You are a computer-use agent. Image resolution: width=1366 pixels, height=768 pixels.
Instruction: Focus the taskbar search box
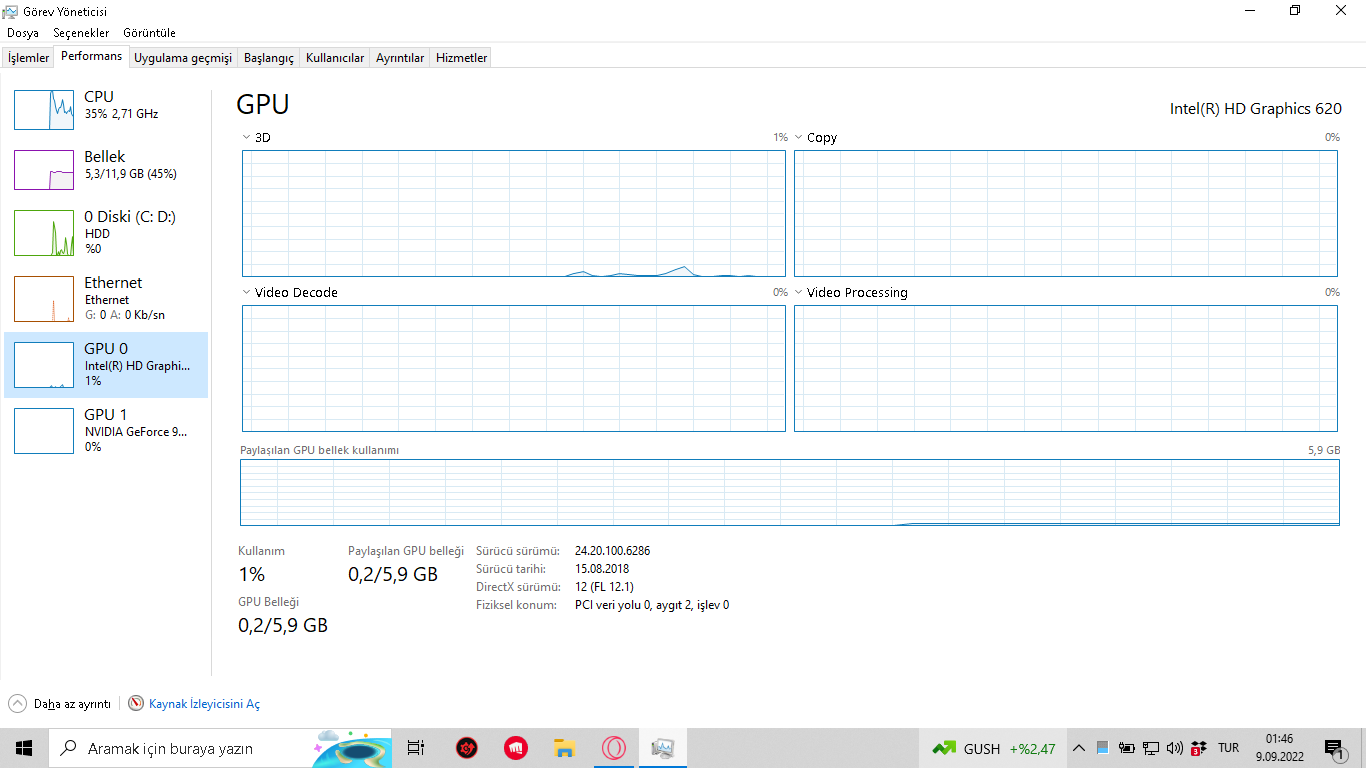coord(220,748)
